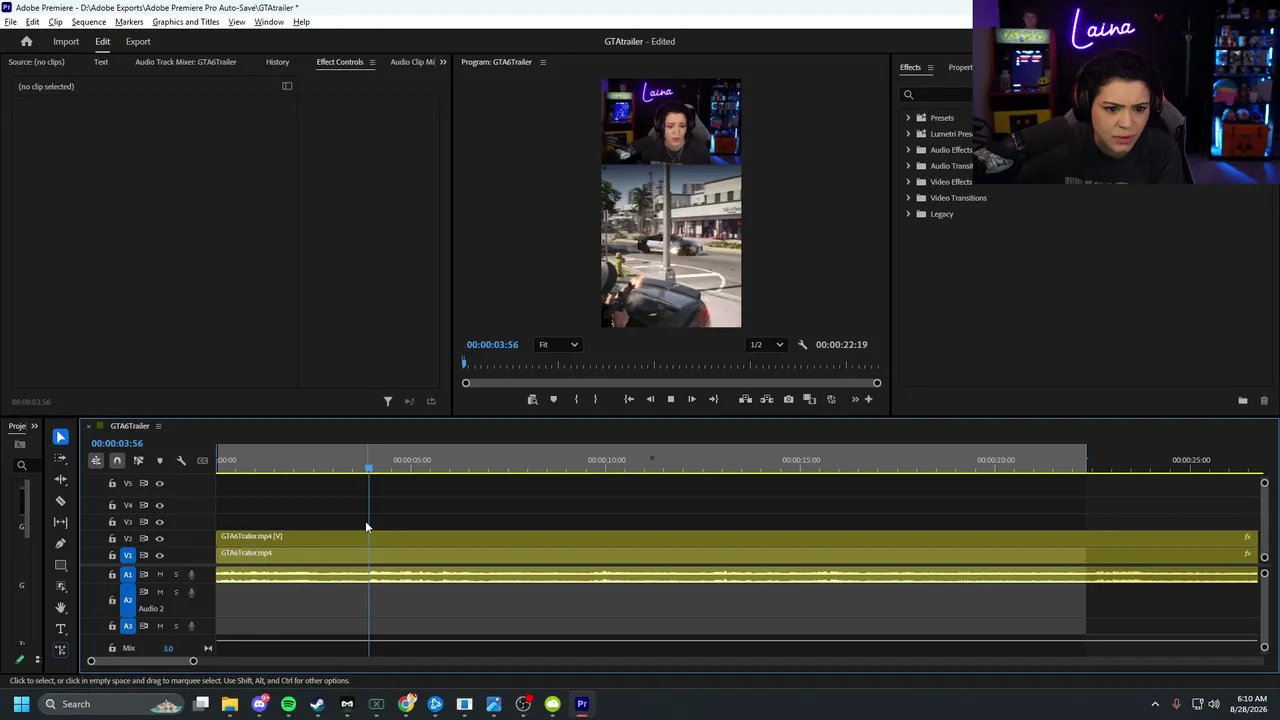Click the Extract button in Program Monitor

click(767, 400)
